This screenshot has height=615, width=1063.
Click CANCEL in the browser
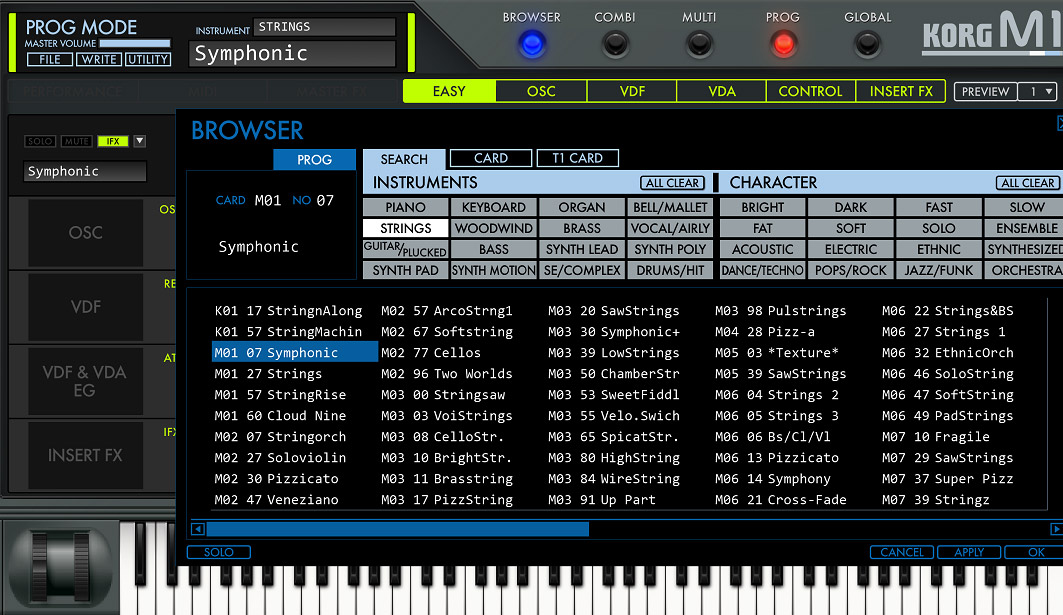[x=902, y=552]
